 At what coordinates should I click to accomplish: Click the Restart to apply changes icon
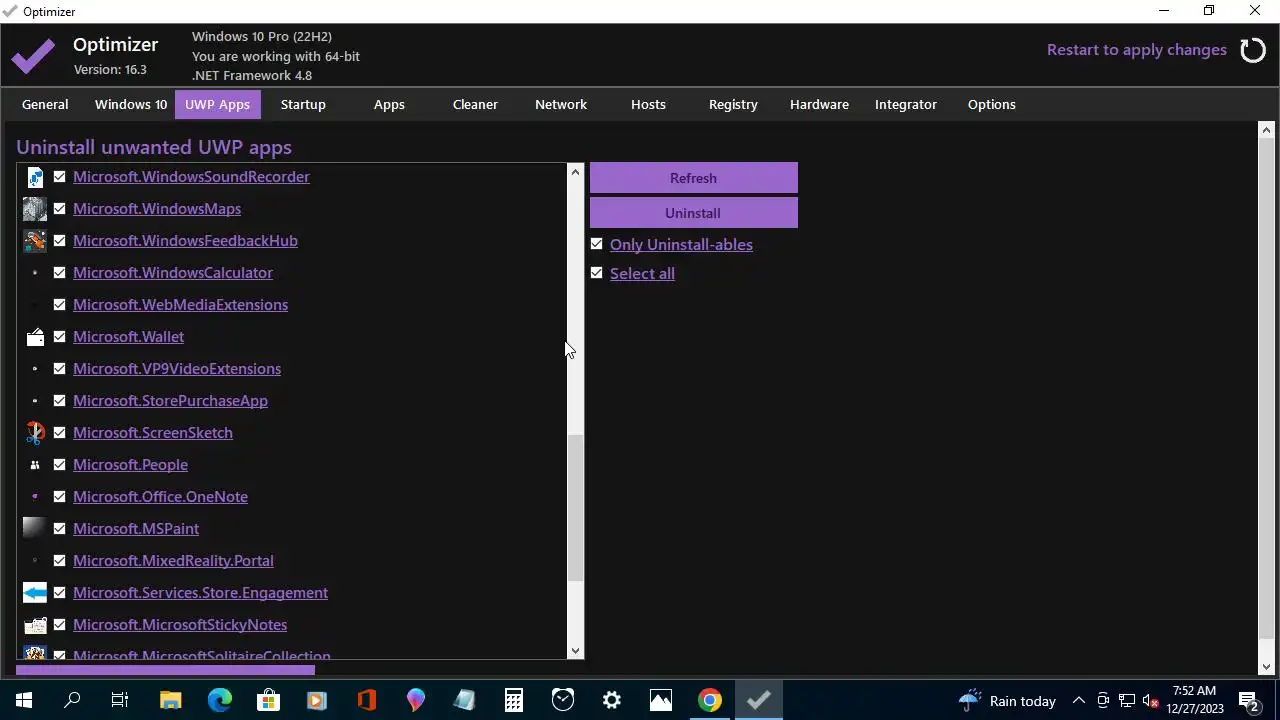[x=1253, y=50]
